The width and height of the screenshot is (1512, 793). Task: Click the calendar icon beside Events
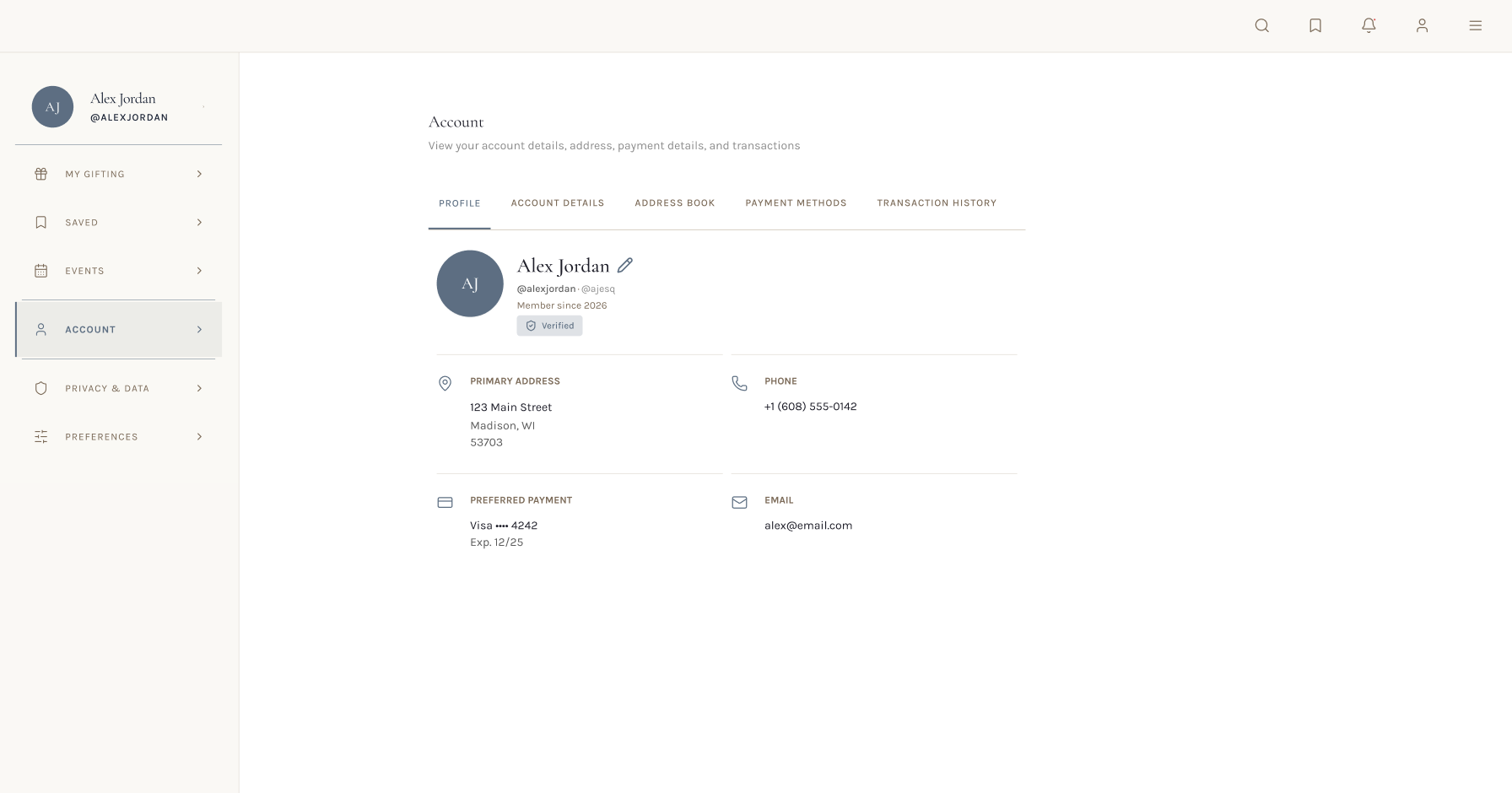[x=40, y=271]
